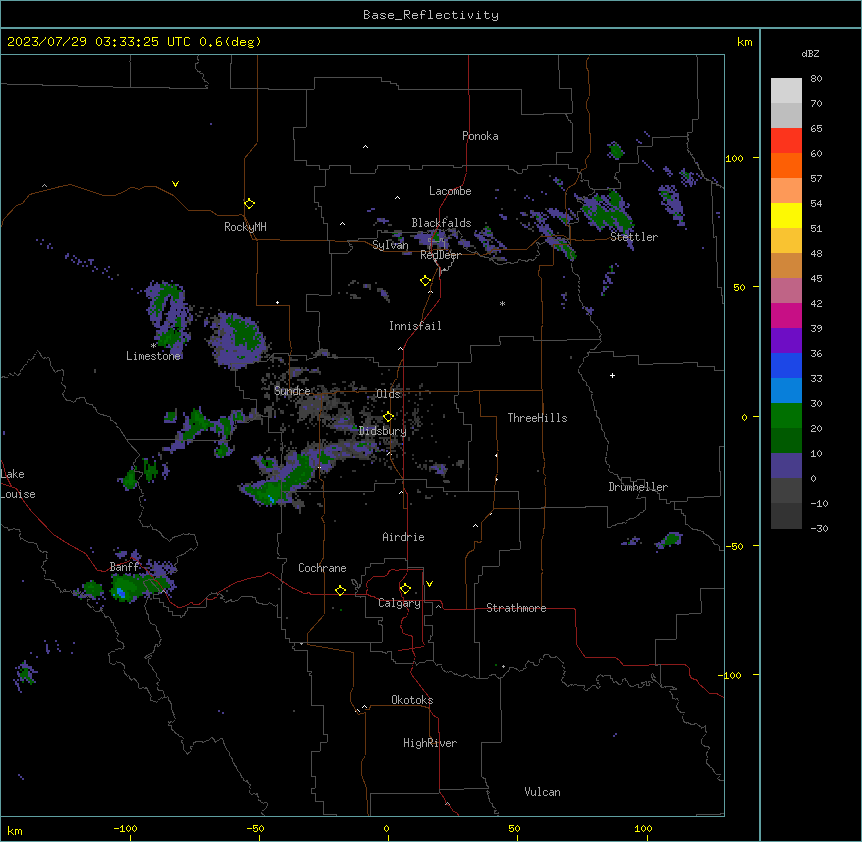Click the ThreeHills town label
This screenshot has width=862, height=842.
[x=537, y=418]
